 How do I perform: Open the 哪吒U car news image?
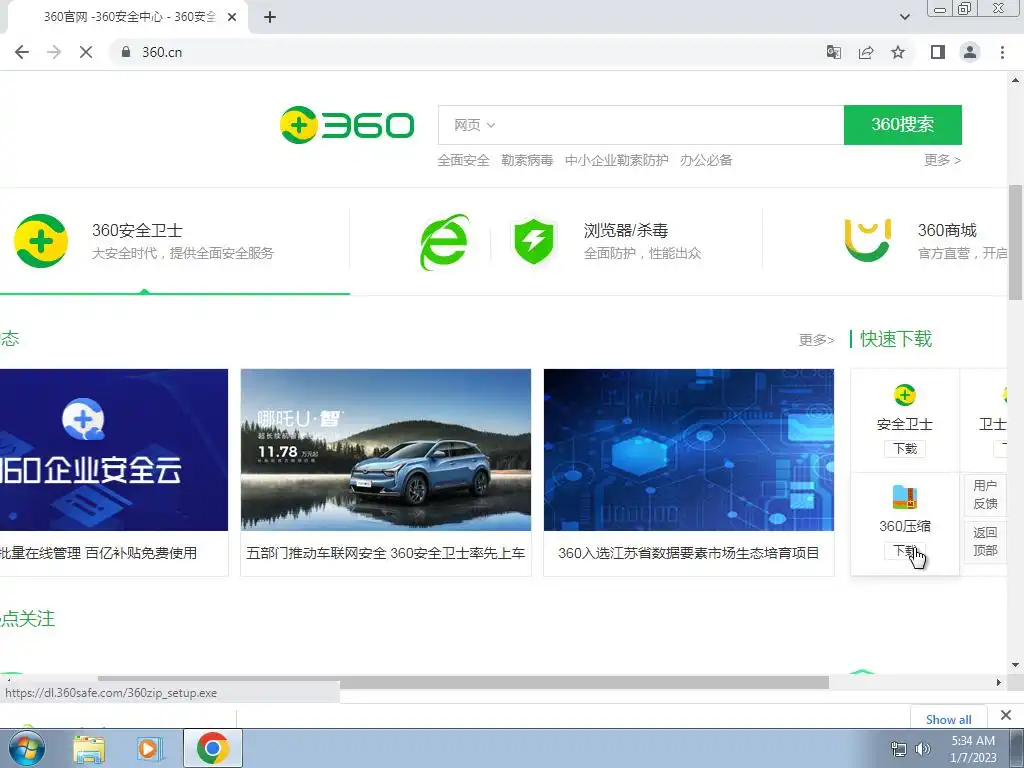[385, 450]
